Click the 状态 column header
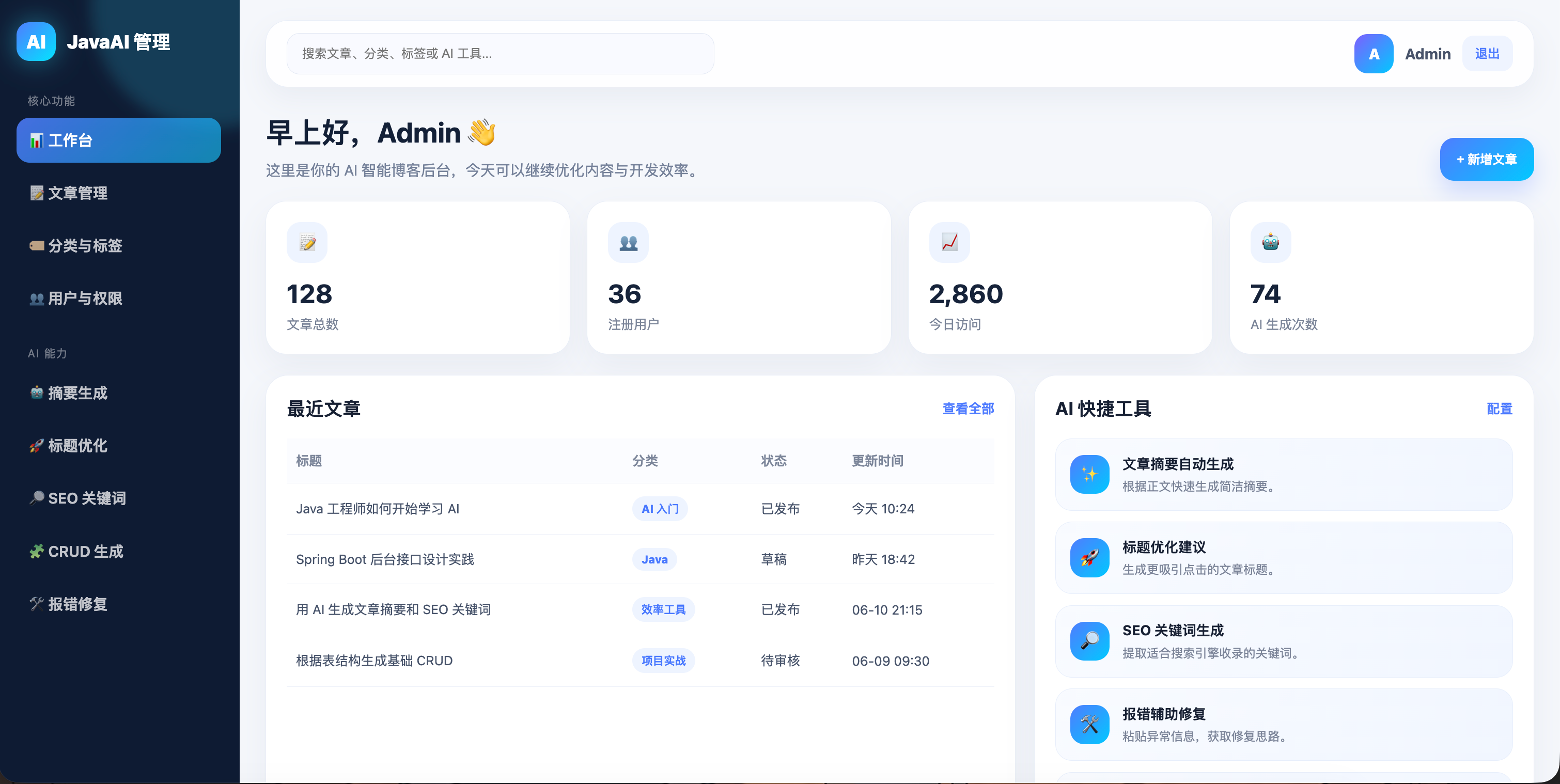 (773, 461)
